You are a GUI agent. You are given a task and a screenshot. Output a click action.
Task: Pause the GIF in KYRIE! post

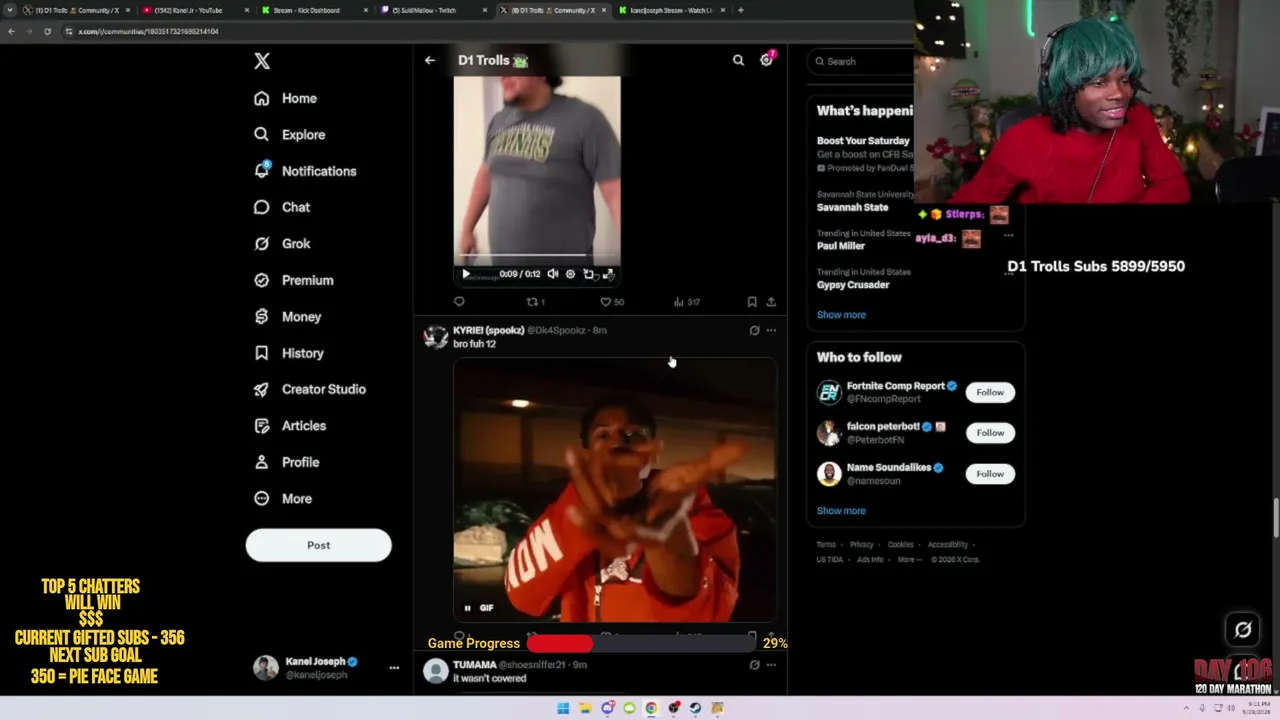point(467,608)
